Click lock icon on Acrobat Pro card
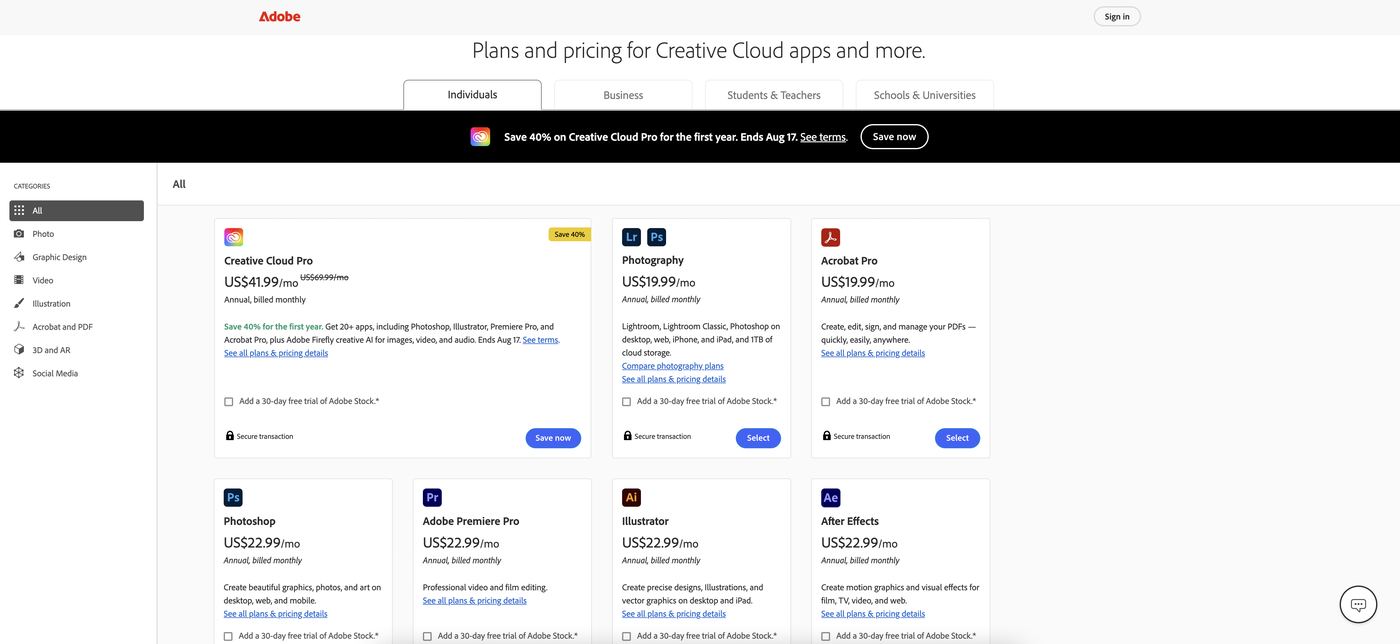Viewport: 1400px width, 644px height. coord(827,436)
